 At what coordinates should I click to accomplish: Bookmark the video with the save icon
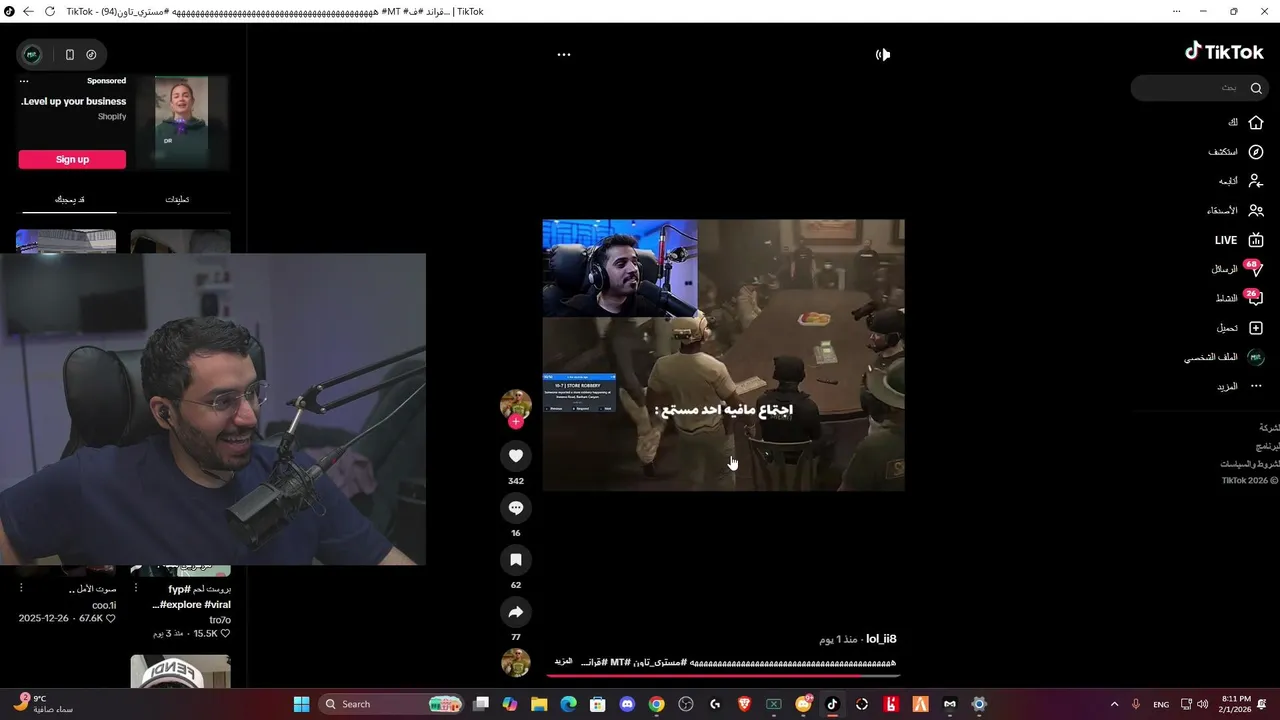pos(516,560)
